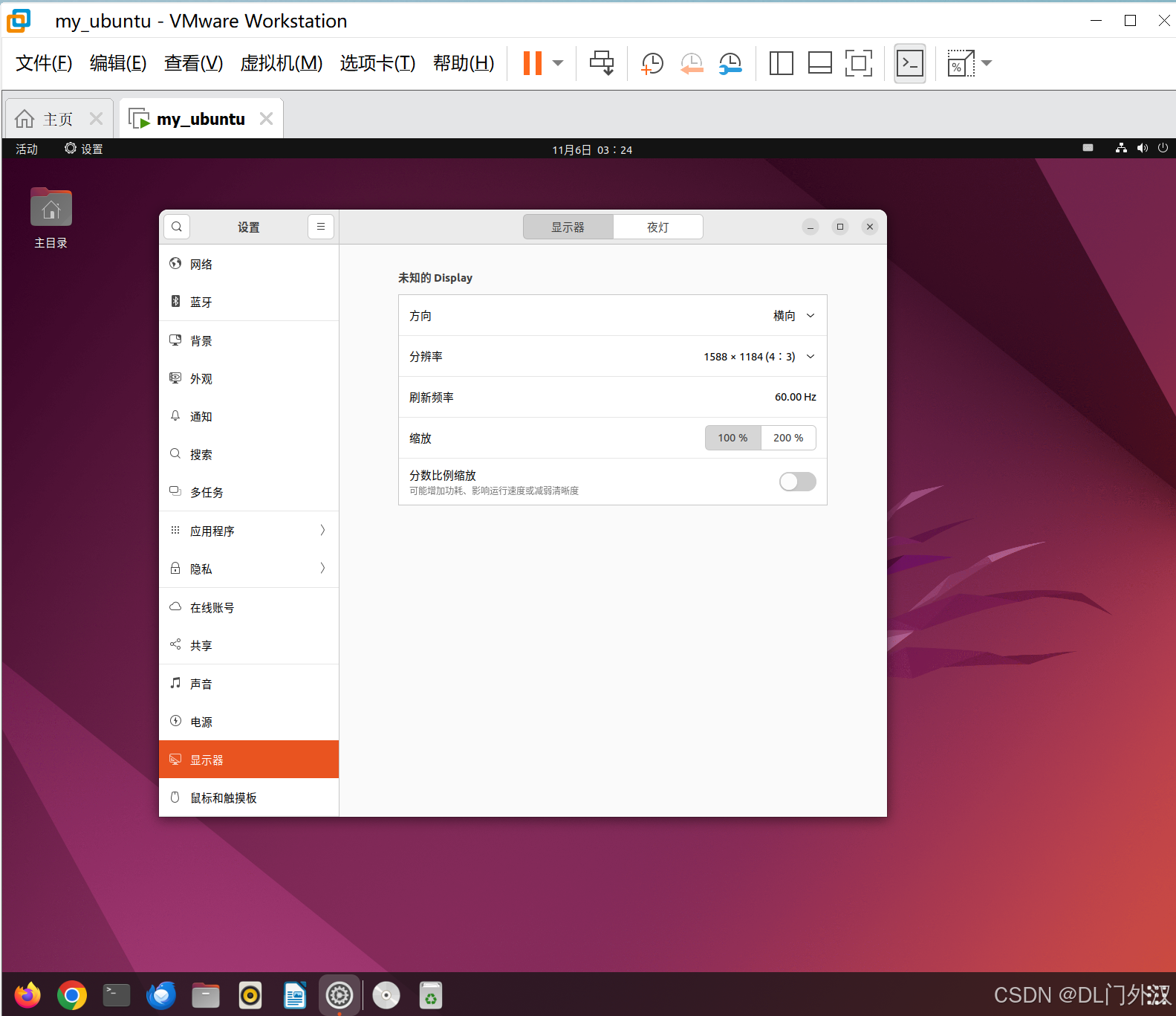Revert to snapshot using the clock-arrow icon

(x=692, y=63)
